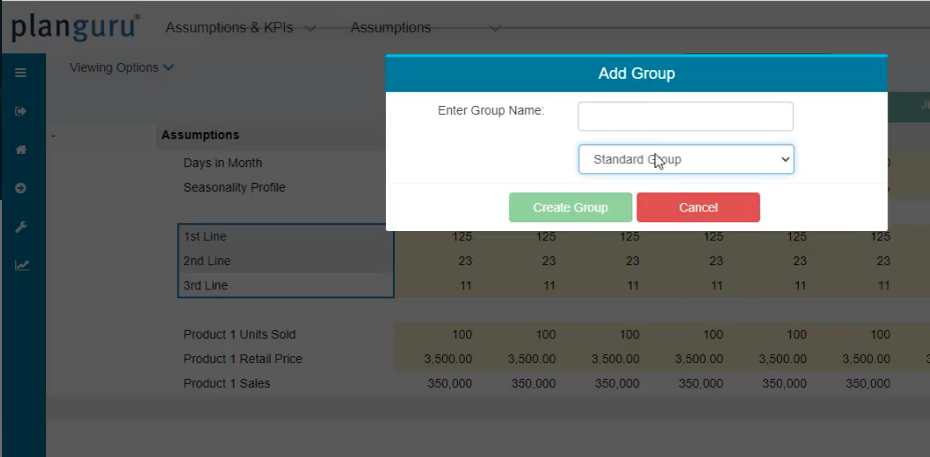
Task: Expand Viewing Options dropdown
Action: [x=122, y=68]
